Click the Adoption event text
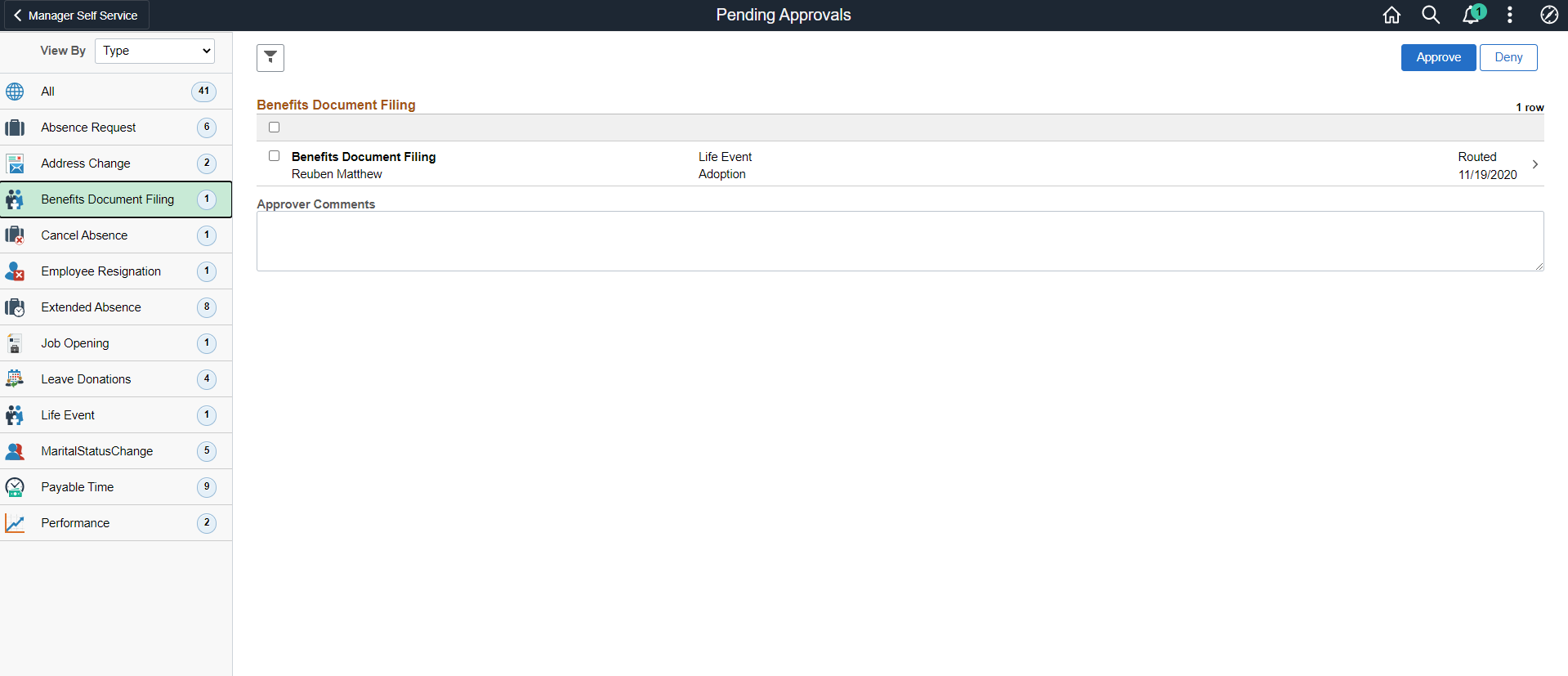This screenshot has width=1568, height=676. 722,174
